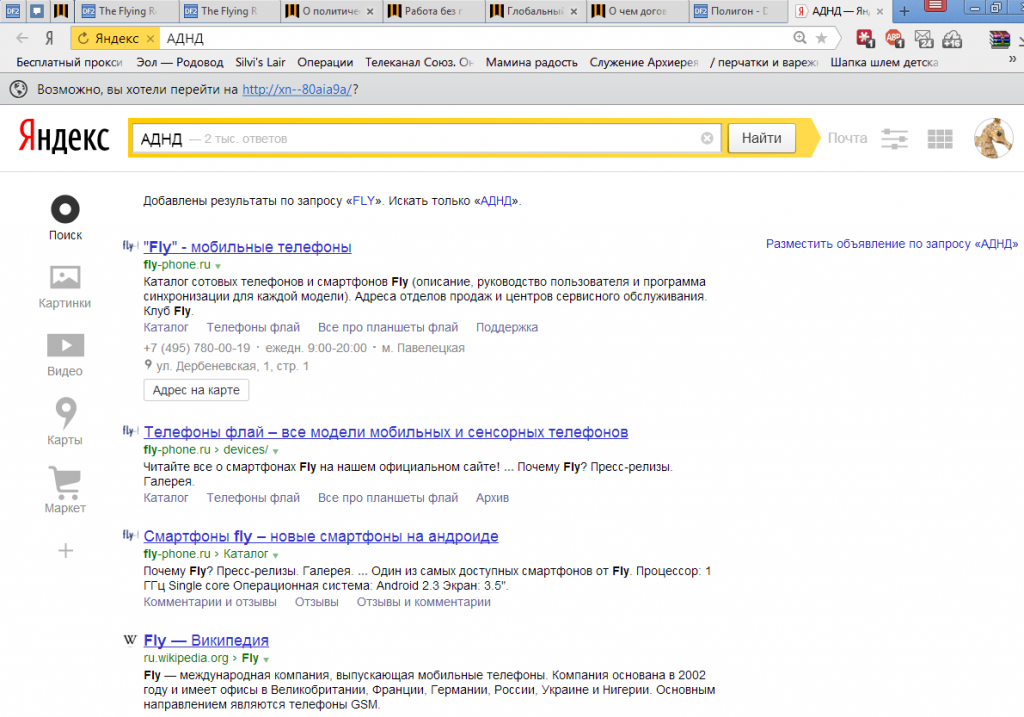The image size is (1024, 717).
Task: Follow the suggested http://xn--80aia9a/ link
Action: coord(297,89)
